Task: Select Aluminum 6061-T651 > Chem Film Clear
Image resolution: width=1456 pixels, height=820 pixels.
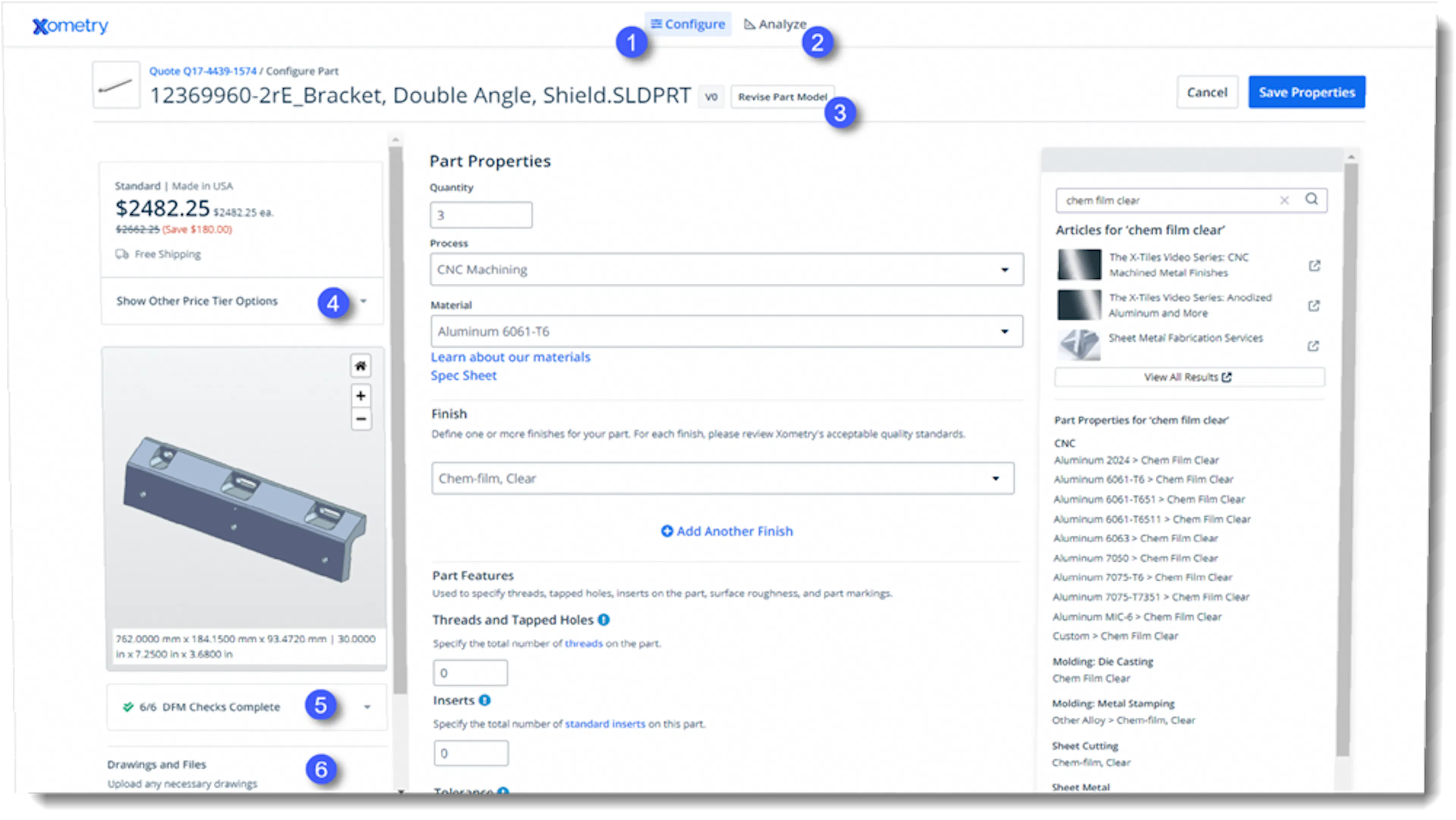Action: click(1149, 500)
